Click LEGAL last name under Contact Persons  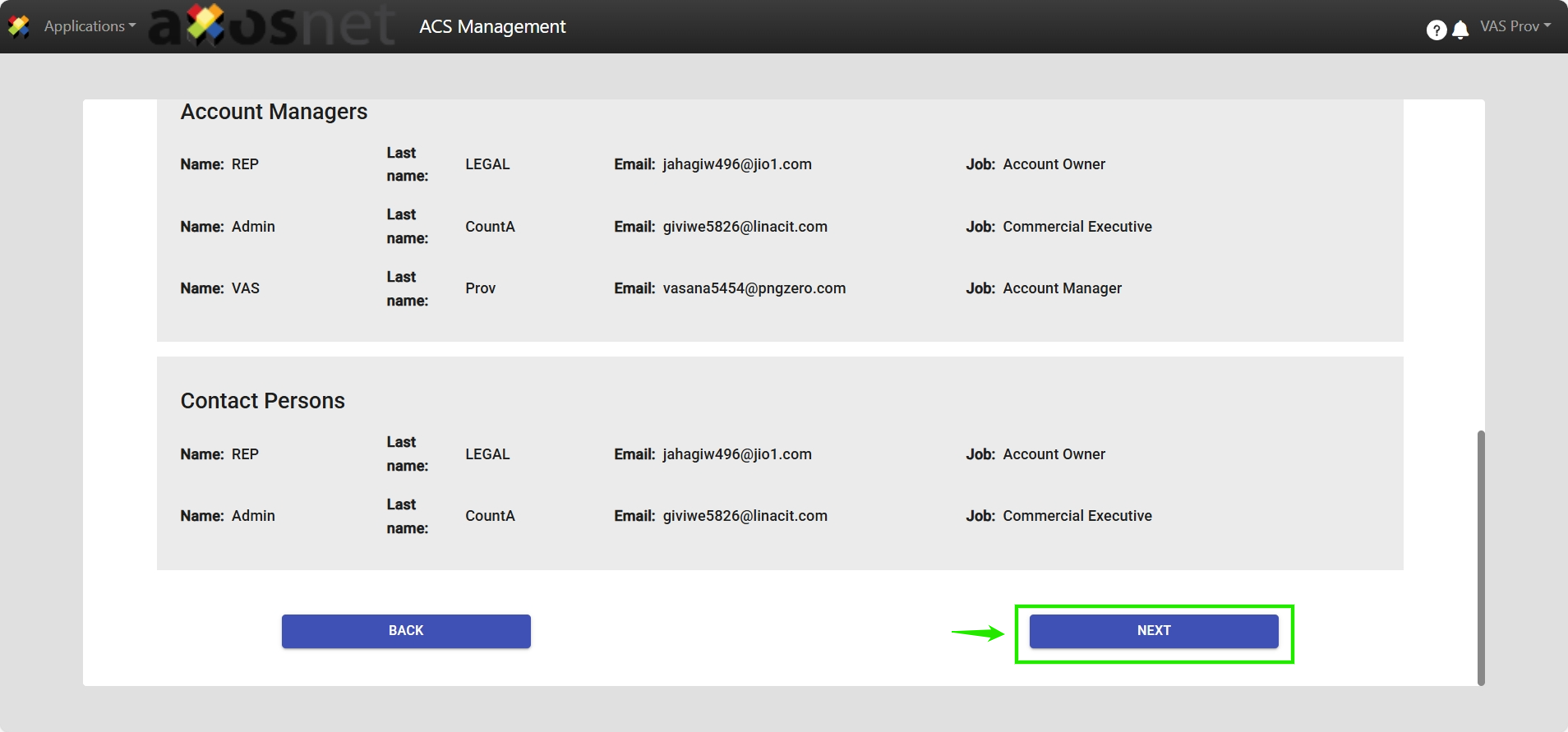[487, 454]
